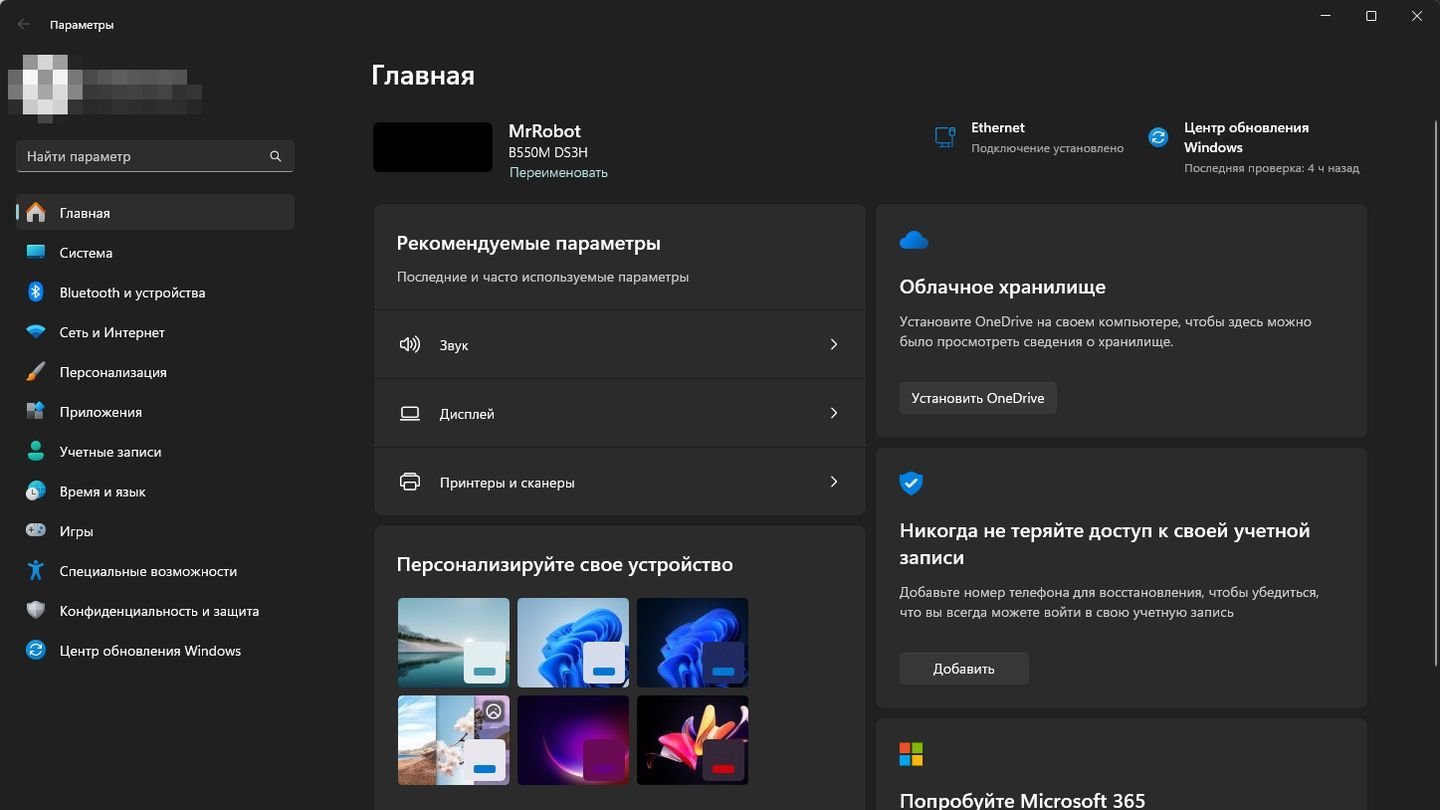This screenshot has width=1440, height=810.
Task: Click the blue shield checkmark icon
Action: (911, 482)
